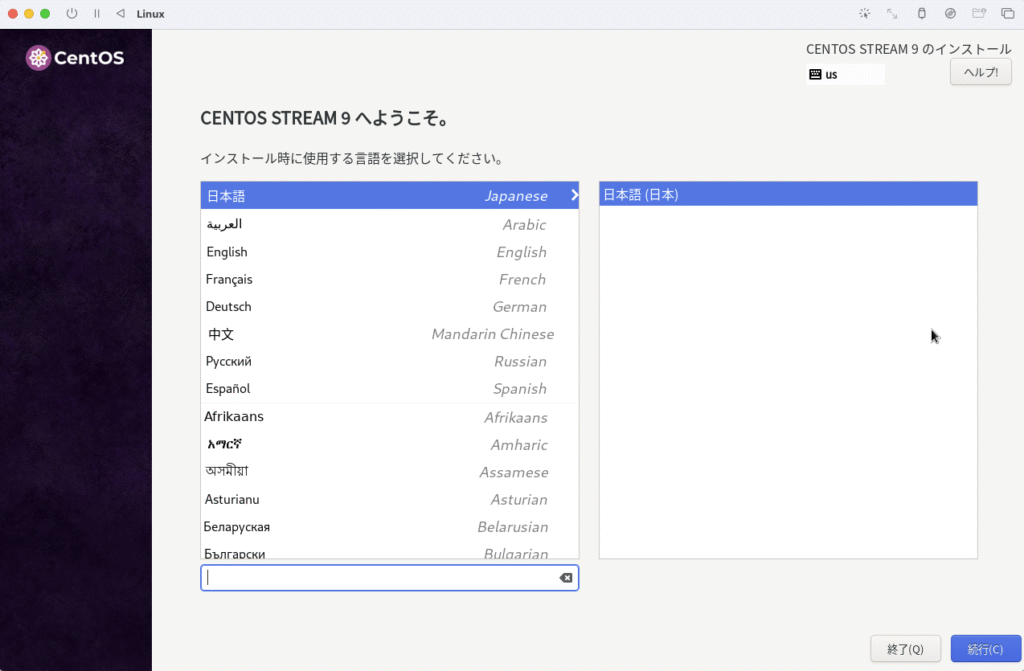Click the keyboard layout us indicator
This screenshot has width=1024, height=671.
click(845, 74)
